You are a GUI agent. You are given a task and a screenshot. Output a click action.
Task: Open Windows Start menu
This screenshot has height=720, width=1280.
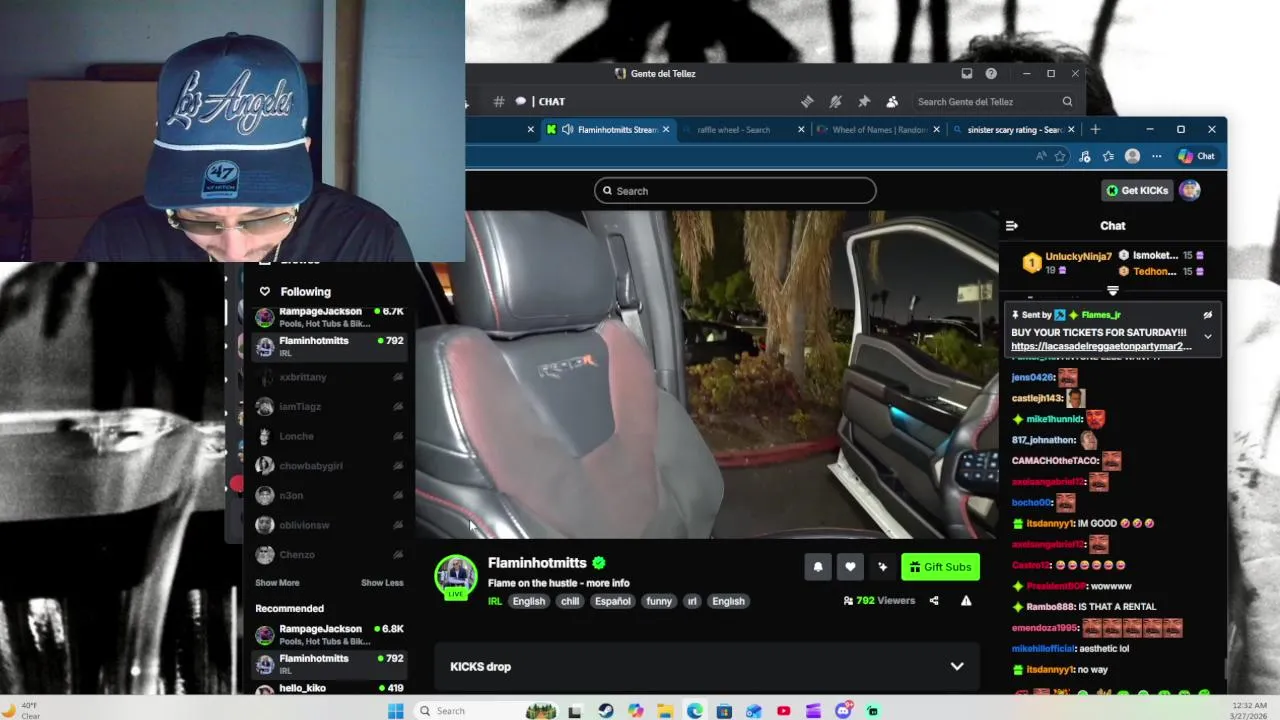[x=396, y=711]
